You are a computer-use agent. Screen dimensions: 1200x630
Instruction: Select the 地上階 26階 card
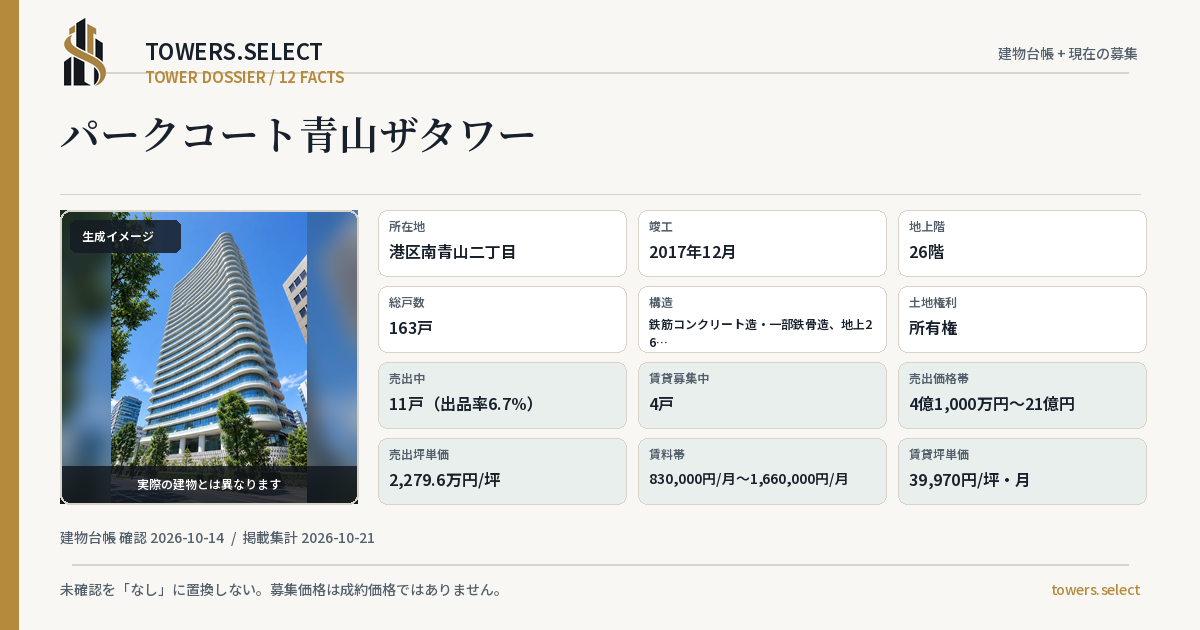pyautogui.click(x=1022, y=243)
